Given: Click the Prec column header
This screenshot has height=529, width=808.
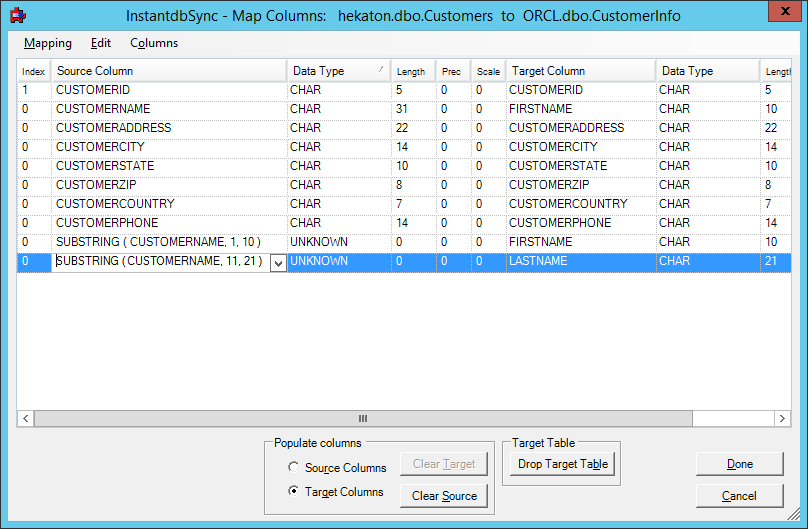Looking at the screenshot, I should 454,71.
